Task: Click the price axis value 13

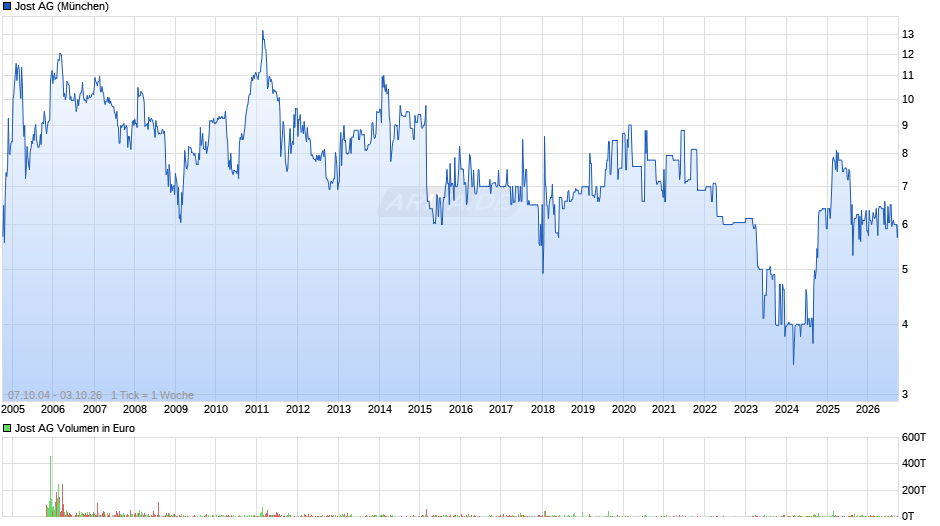Action: (x=908, y=34)
